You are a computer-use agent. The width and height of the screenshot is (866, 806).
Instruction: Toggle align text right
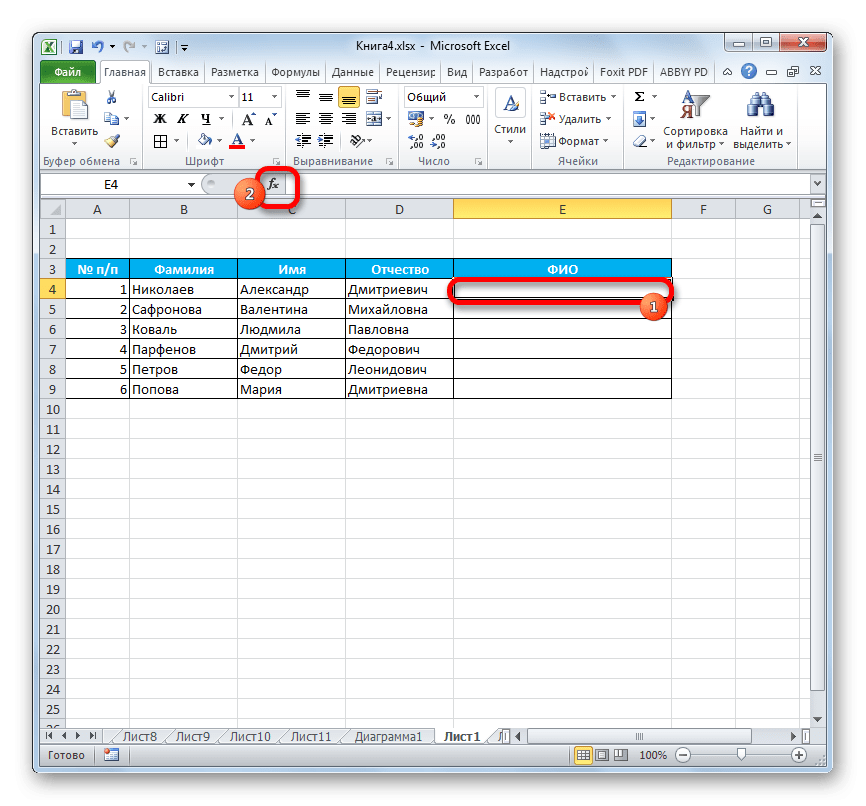348,119
